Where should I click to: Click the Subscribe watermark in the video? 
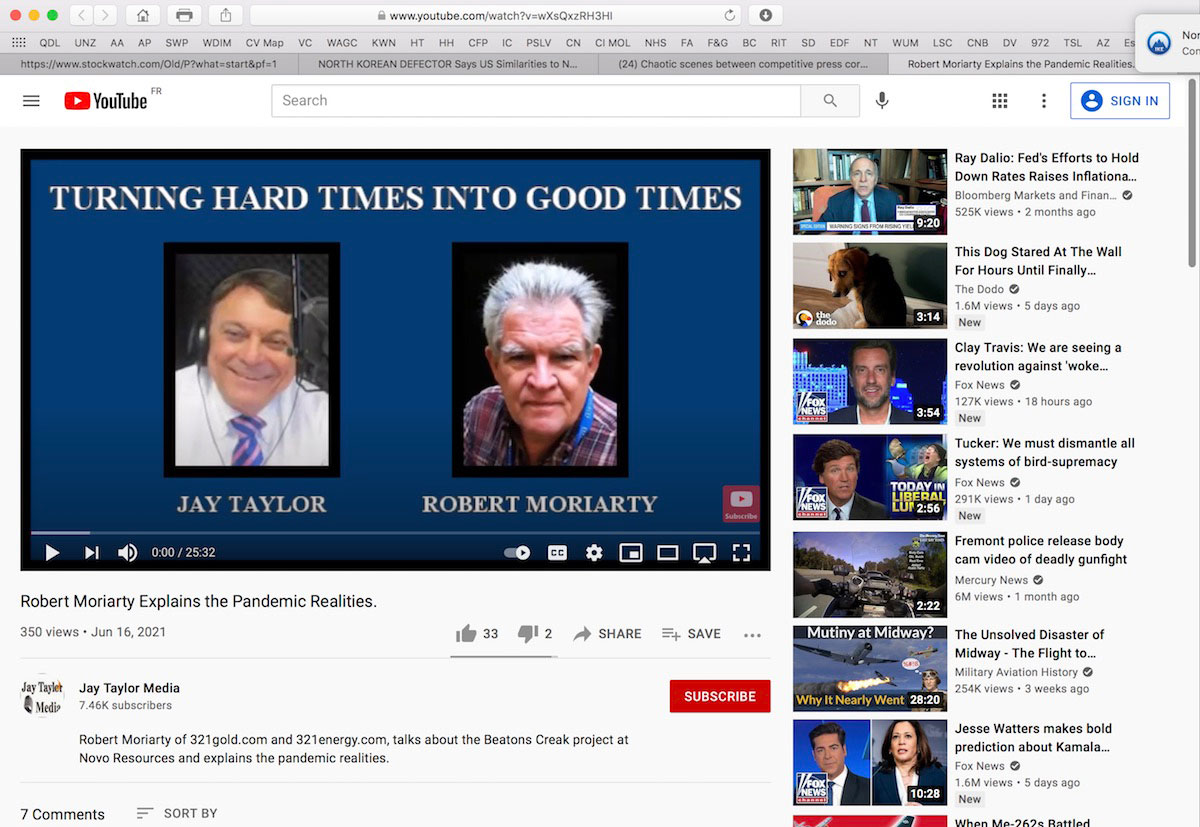tap(741, 503)
